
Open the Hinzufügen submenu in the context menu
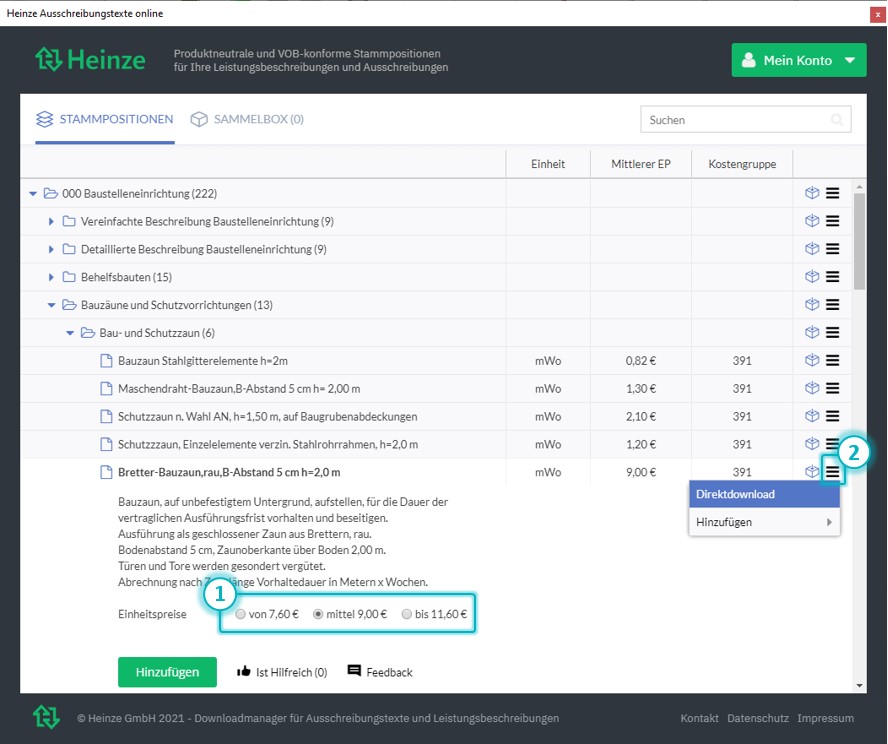coord(764,522)
